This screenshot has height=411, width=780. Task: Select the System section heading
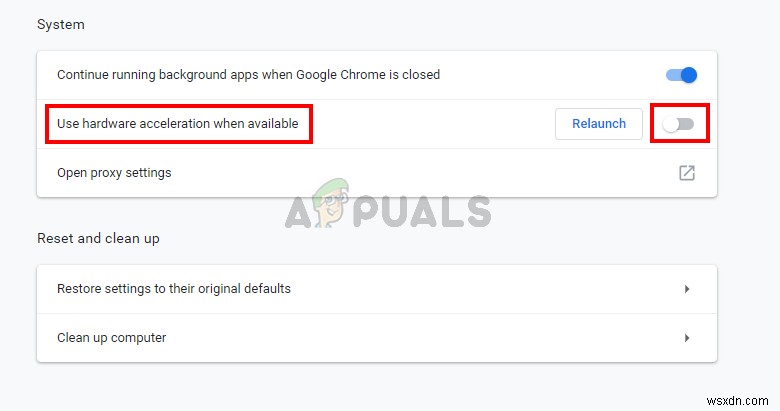61,24
